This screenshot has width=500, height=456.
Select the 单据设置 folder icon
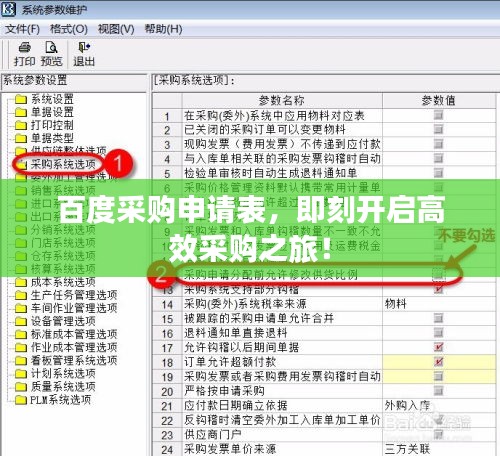pos(21,112)
